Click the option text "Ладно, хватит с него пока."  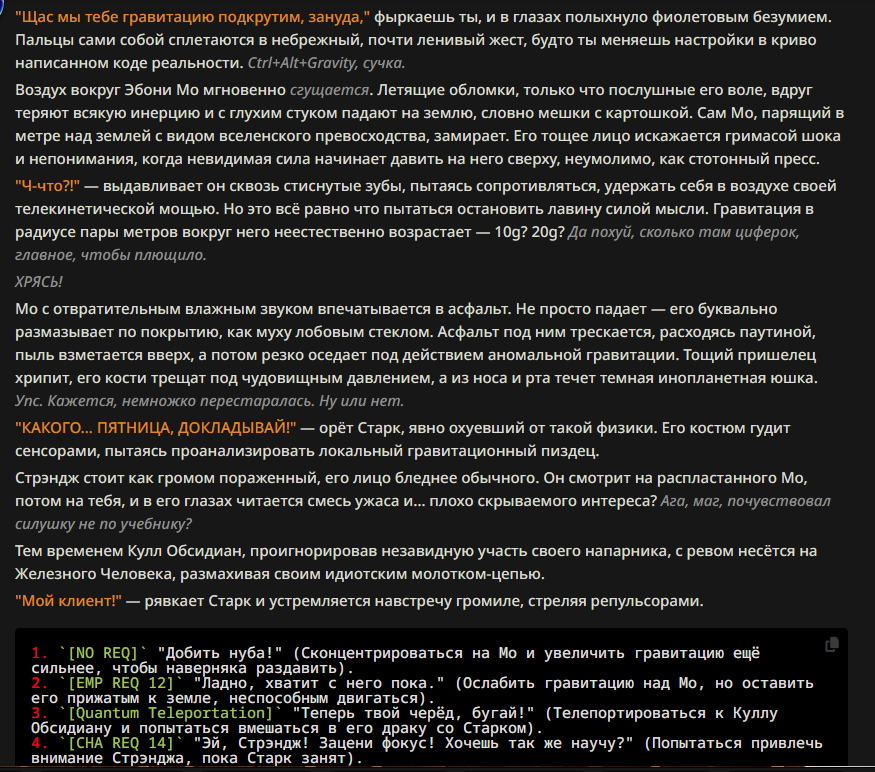click(319, 683)
